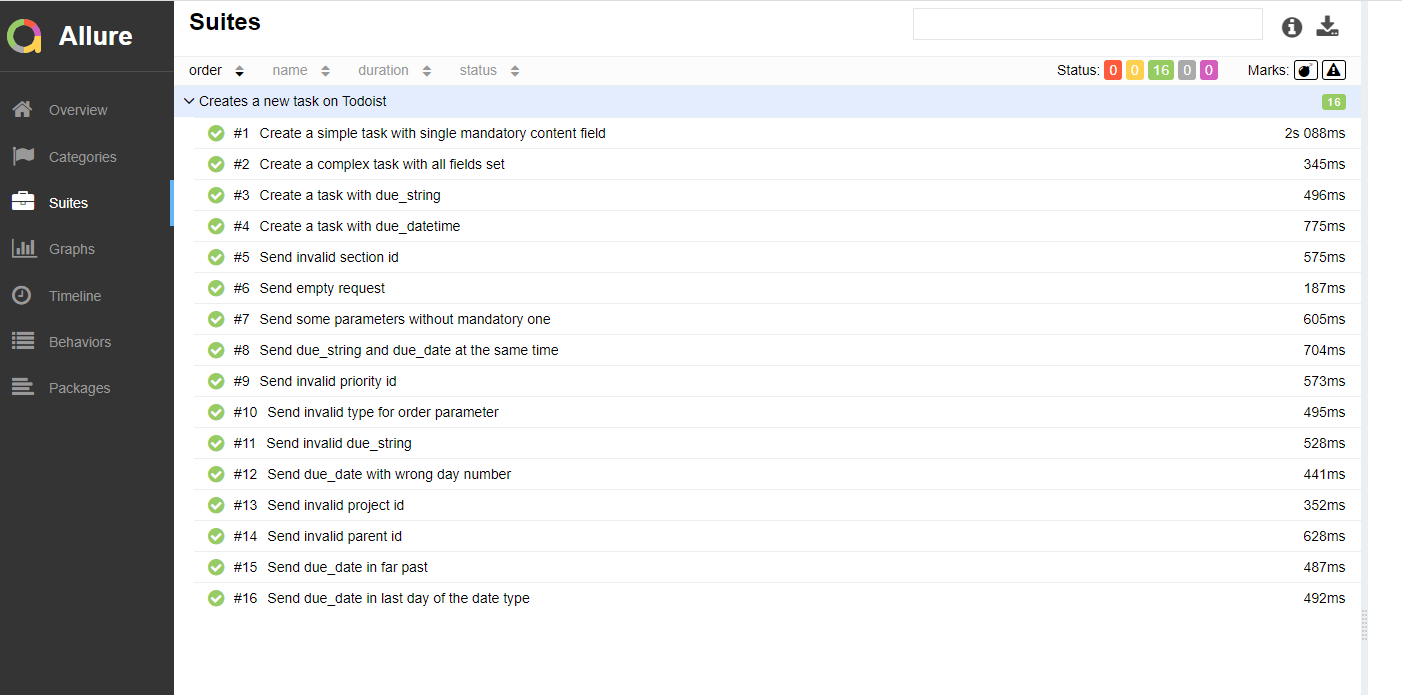
Task: Click the Allure logo icon
Action: [24, 36]
